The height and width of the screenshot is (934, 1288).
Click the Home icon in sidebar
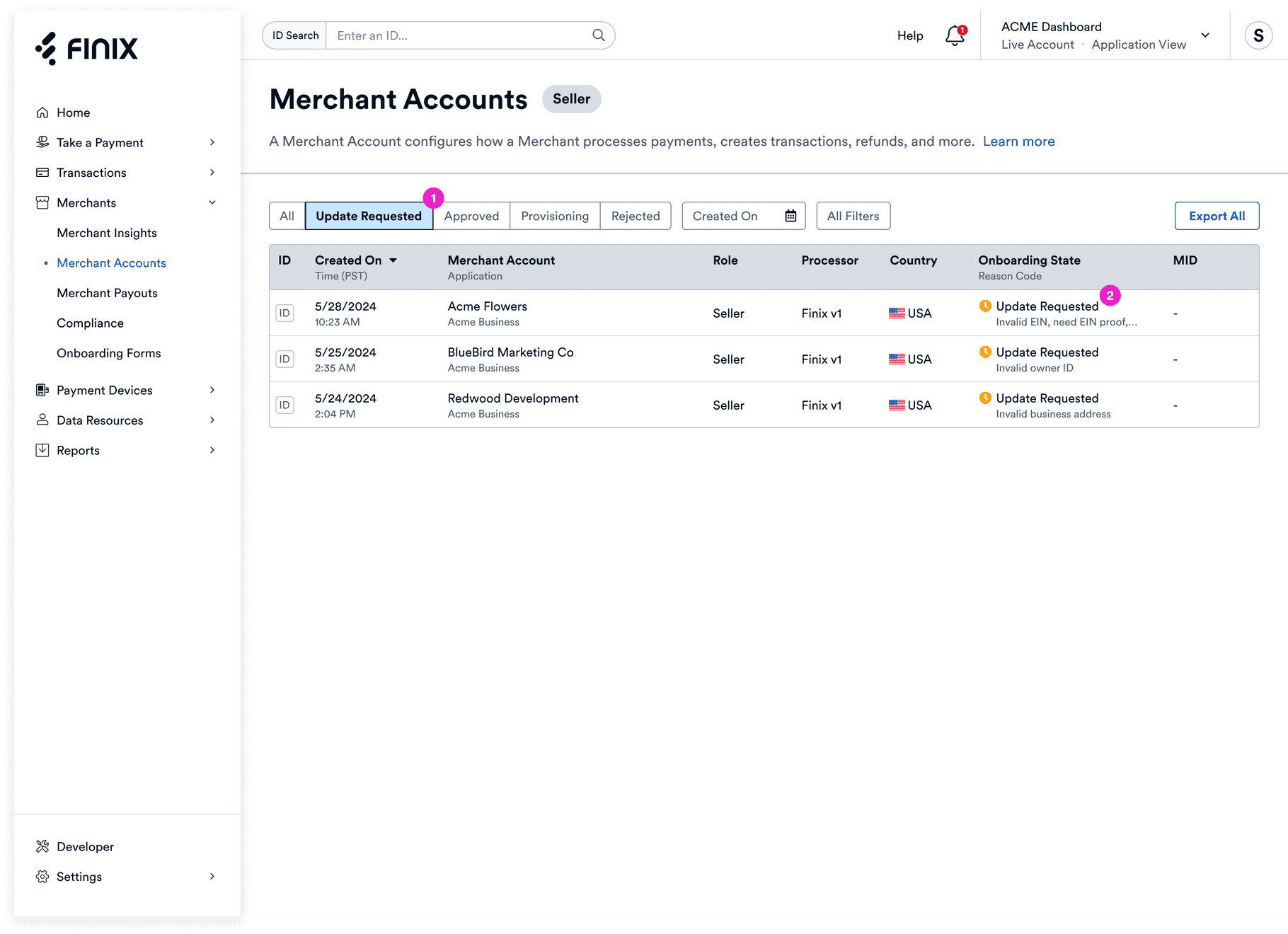pyautogui.click(x=42, y=113)
